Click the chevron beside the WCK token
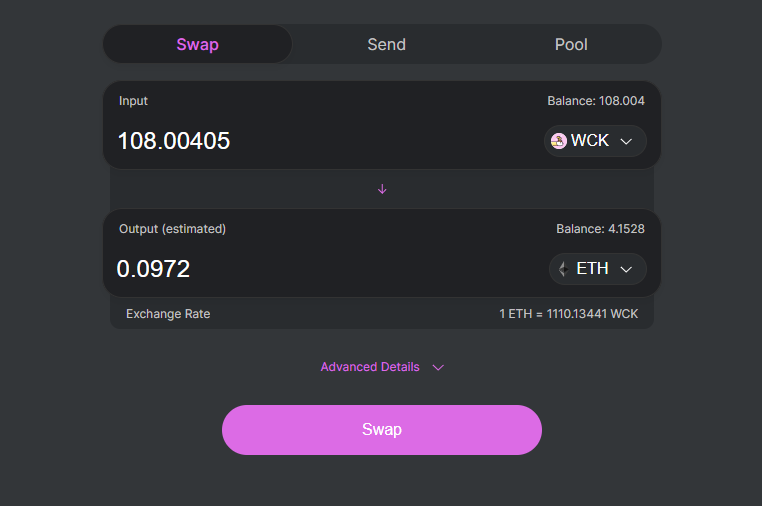The height and width of the screenshot is (506, 762). pyautogui.click(x=627, y=141)
